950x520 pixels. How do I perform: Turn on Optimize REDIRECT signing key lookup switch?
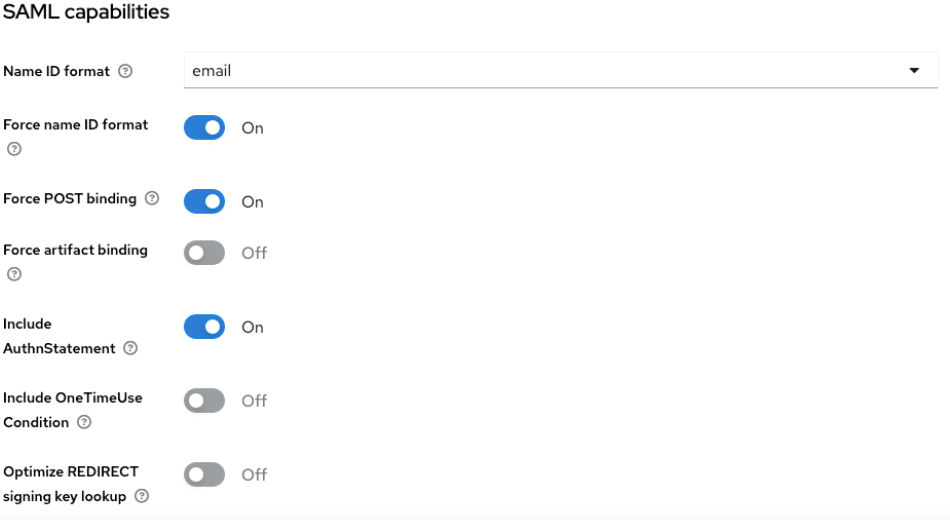click(204, 475)
